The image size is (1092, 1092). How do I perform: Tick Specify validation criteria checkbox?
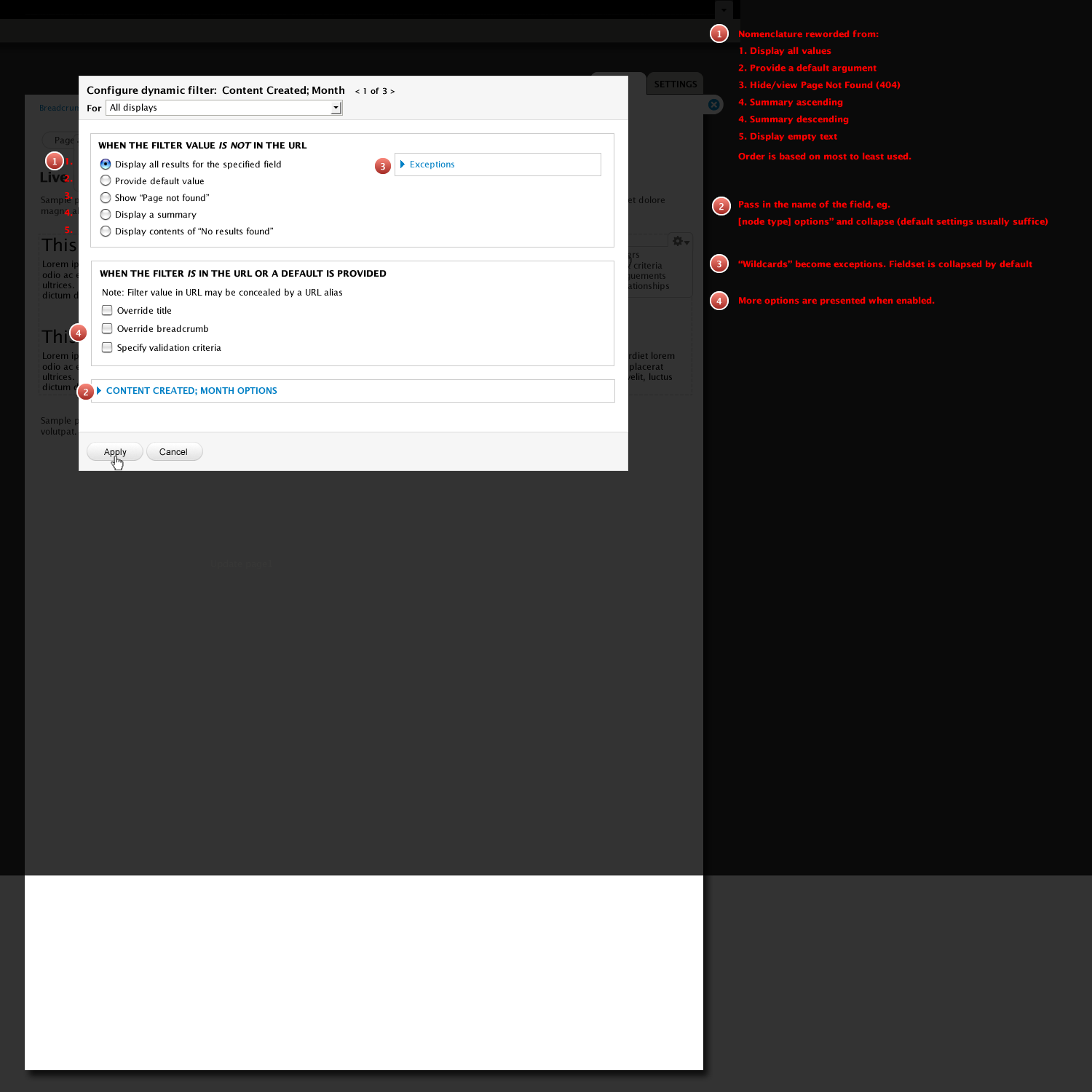click(107, 347)
